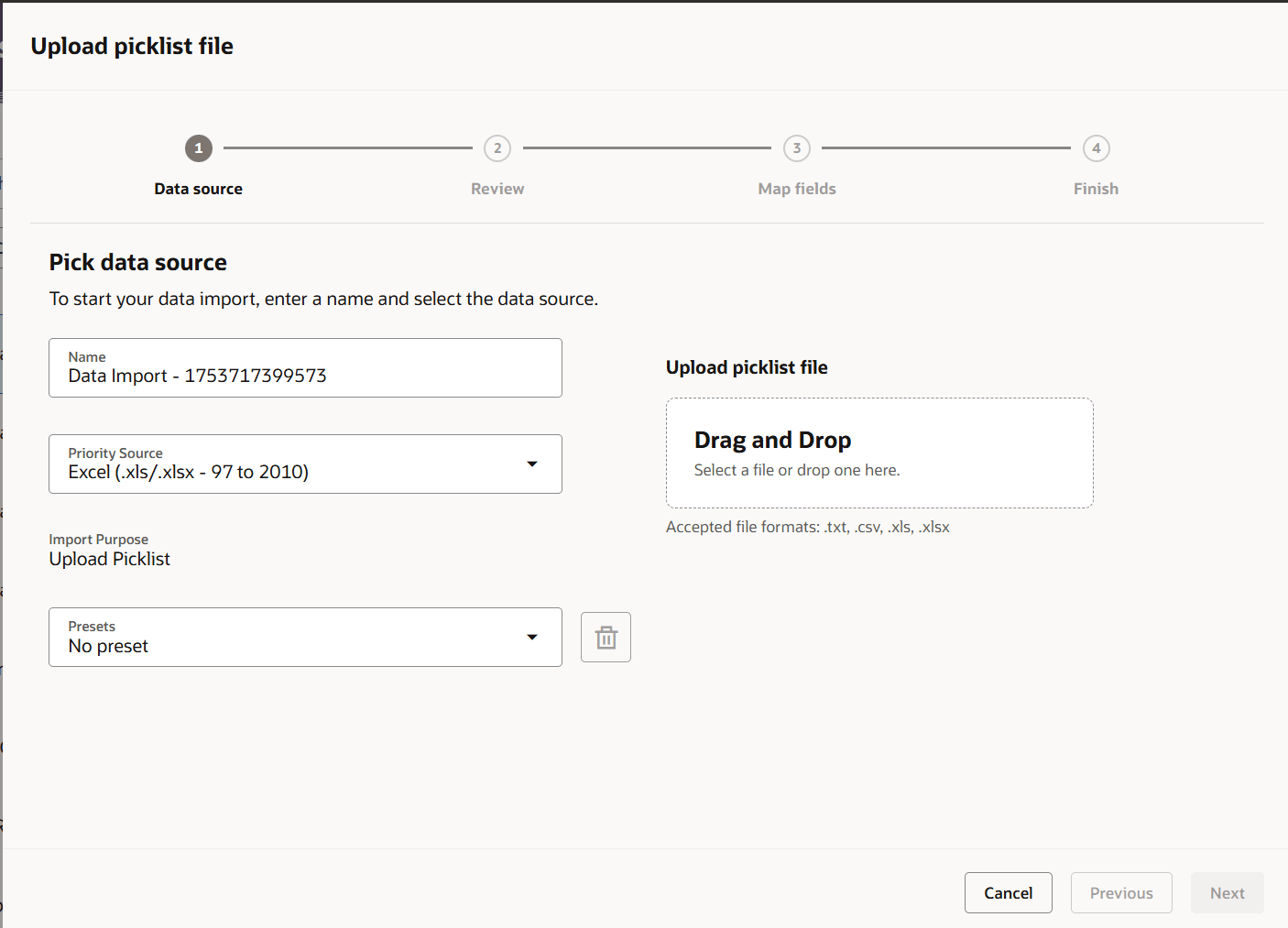Go to the Review step label

497,189
